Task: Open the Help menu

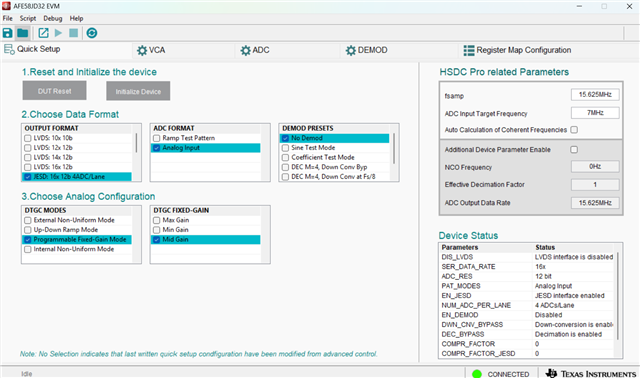Action: point(76,18)
